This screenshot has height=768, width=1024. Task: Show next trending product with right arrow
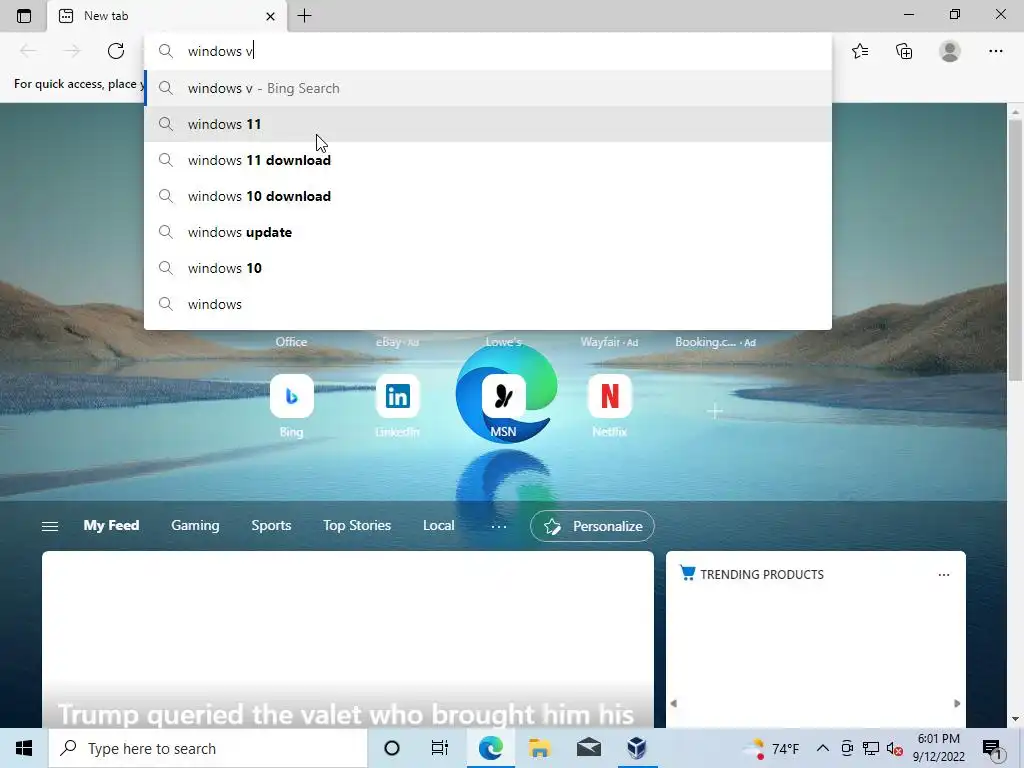click(x=957, y=703)
